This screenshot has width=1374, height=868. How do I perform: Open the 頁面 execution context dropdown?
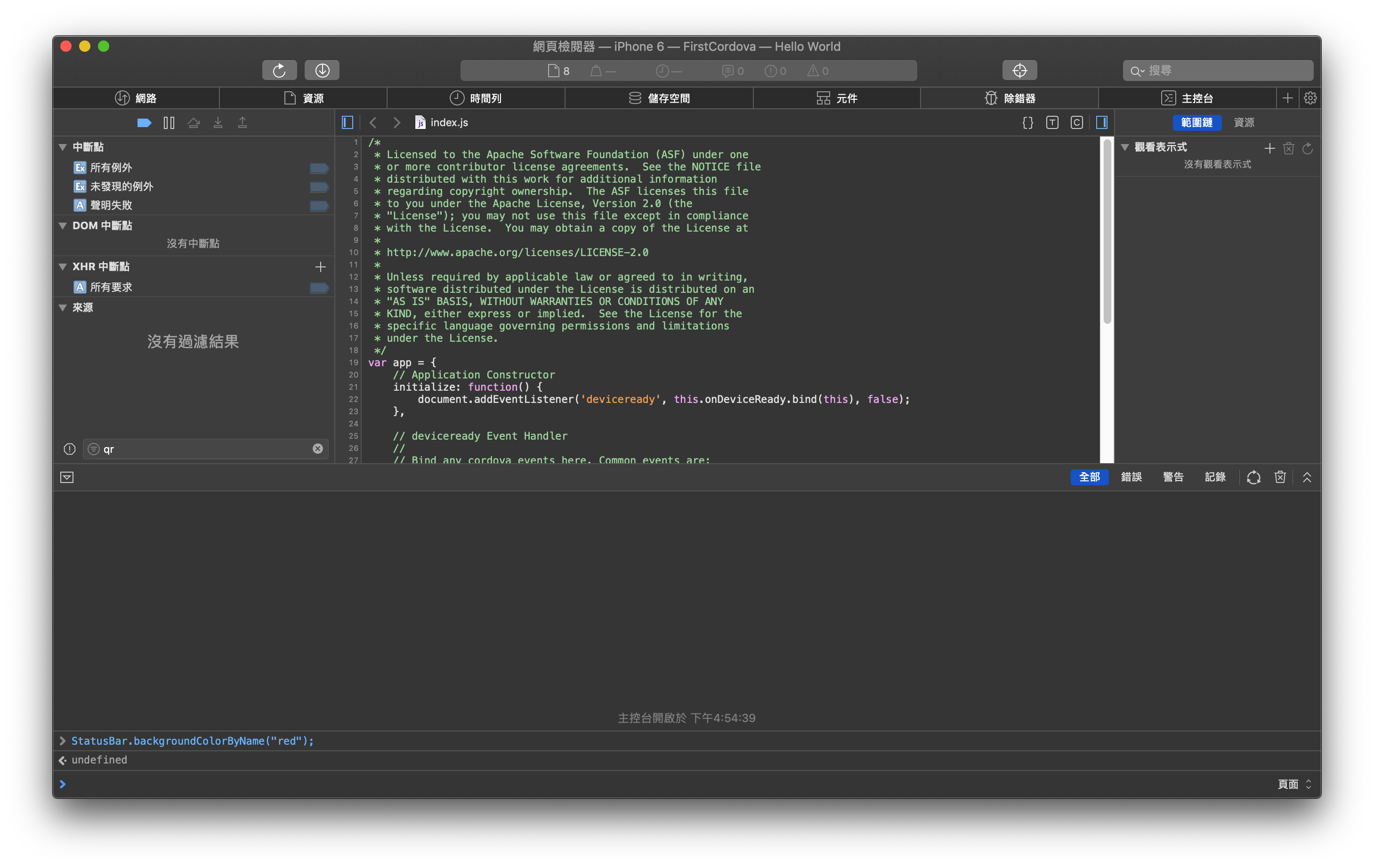pyautogui.click(x=1293, y=784)
